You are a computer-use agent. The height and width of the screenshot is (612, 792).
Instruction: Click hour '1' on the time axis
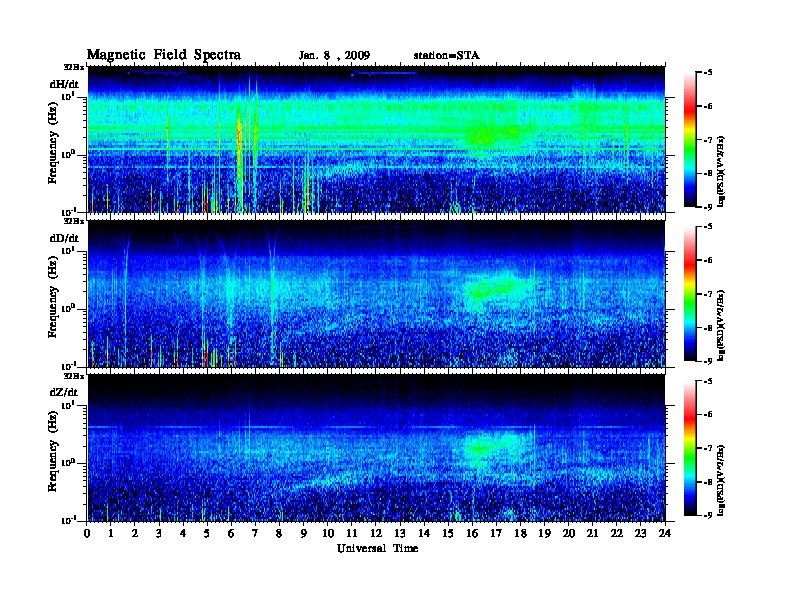click(111, 533)
